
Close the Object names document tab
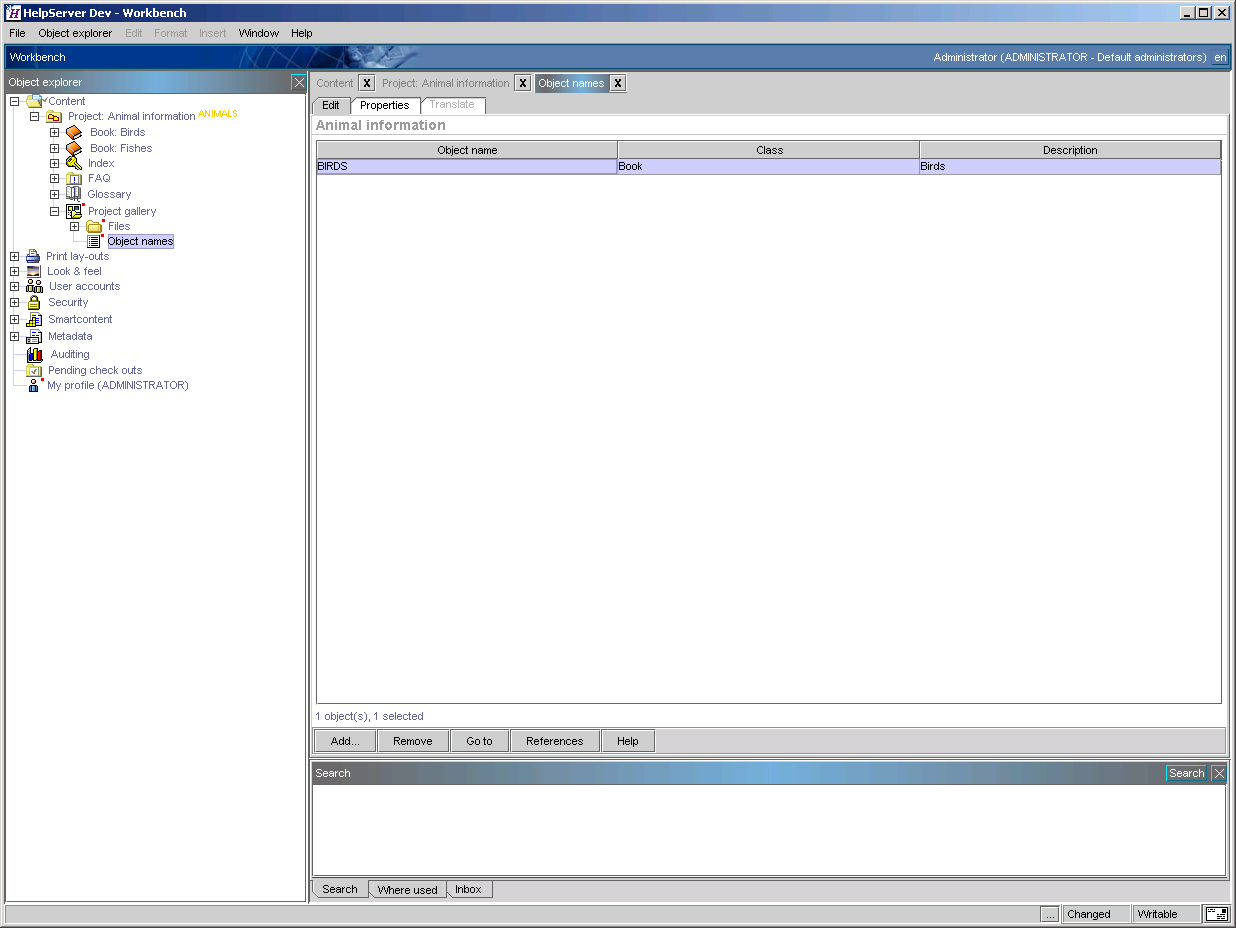(x=618, y=83)
